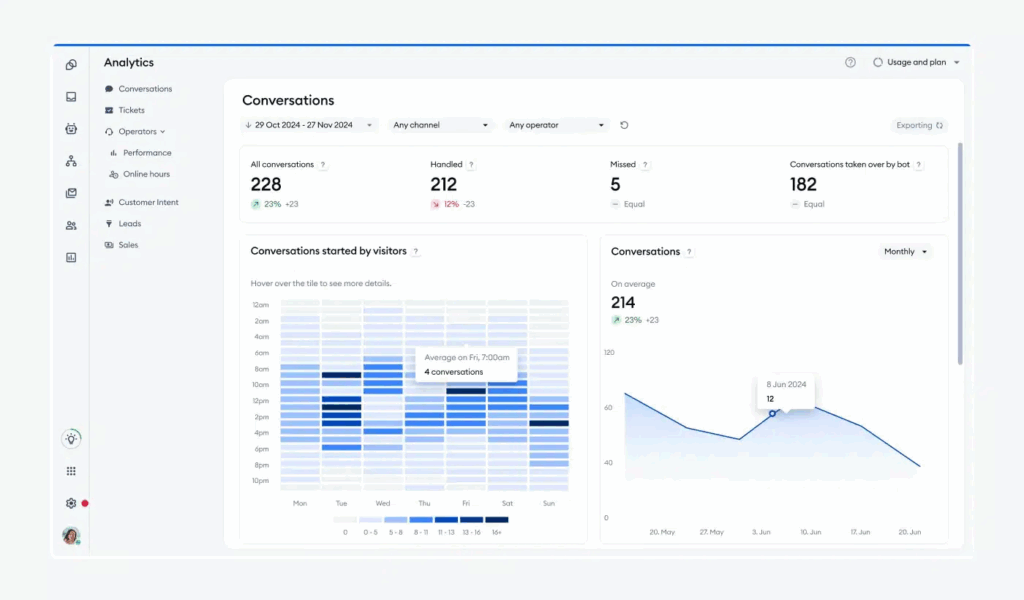Go to Tickets analytics
The height and width of the screenshot is (600, 1024).
point(131,110)
